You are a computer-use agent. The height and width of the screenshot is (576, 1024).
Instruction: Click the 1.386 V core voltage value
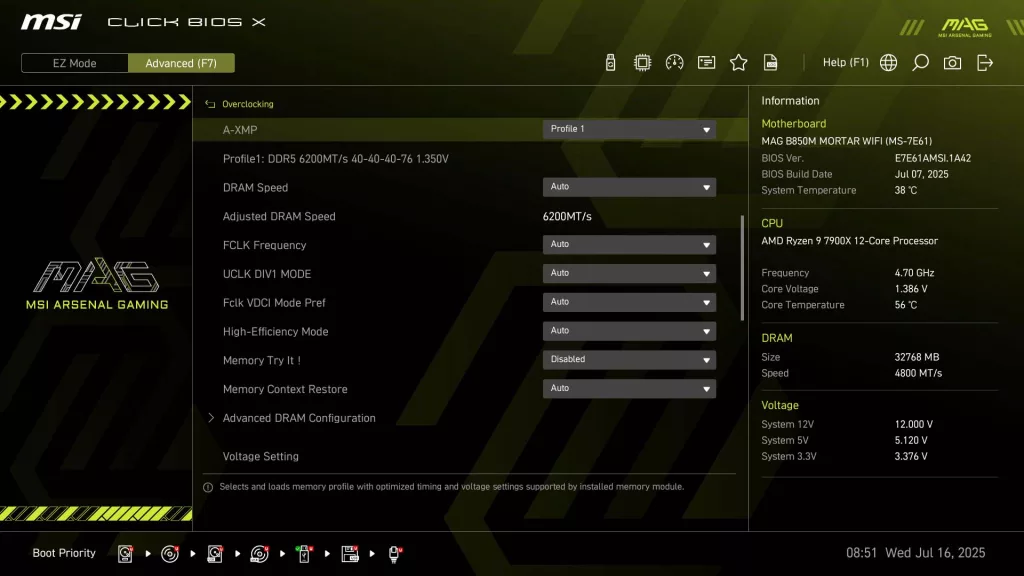tap(911, 289)
